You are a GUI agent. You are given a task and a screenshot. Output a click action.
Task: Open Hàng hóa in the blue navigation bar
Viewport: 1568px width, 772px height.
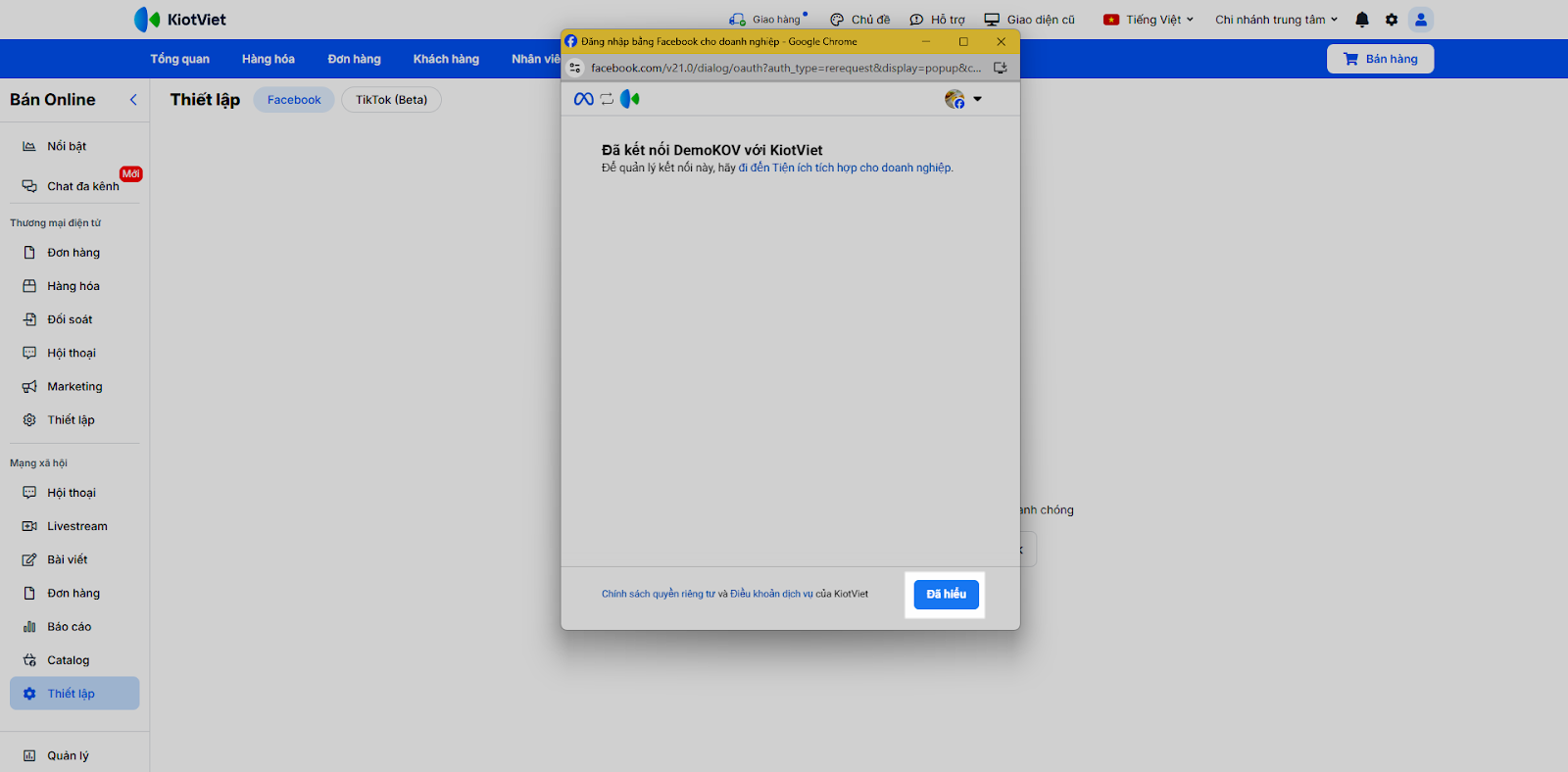pos(269,59)
